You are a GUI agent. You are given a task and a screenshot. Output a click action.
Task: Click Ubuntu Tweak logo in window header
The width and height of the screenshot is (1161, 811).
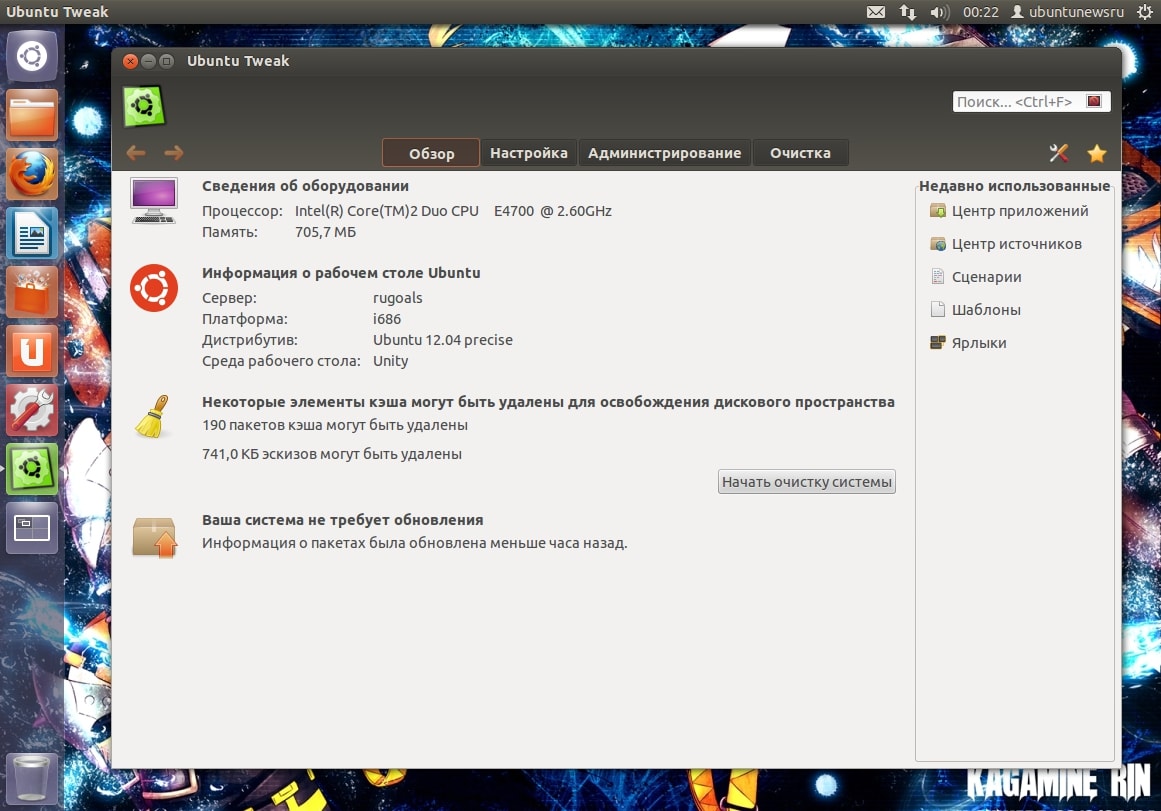[144, 106]
